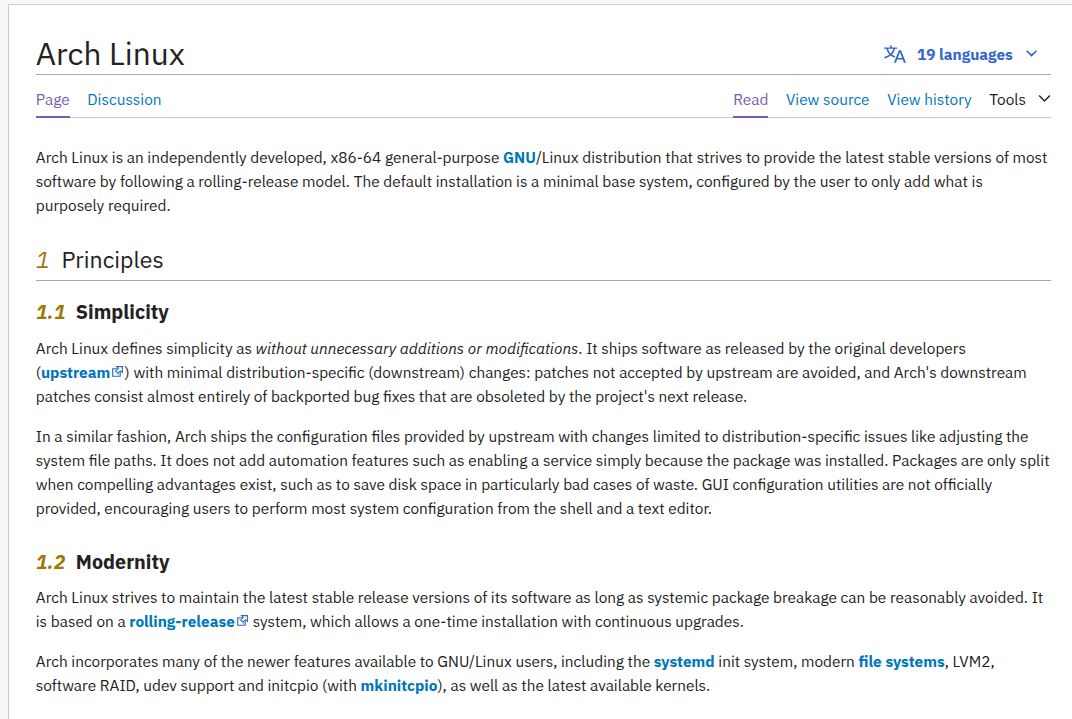Click italic text 'without unnecessary additions or modifications'
Viewport: 1072px width, 719px height.
[x=417, y=349]
